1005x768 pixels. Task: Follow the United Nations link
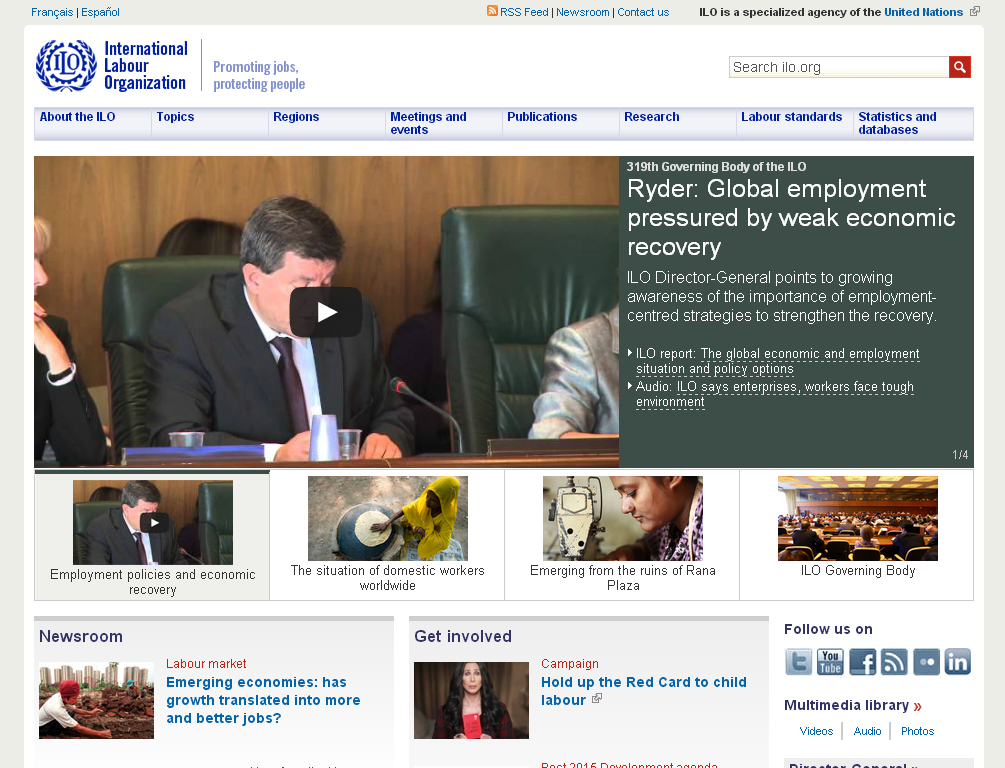pyautogui.click(x=924, y=12)
